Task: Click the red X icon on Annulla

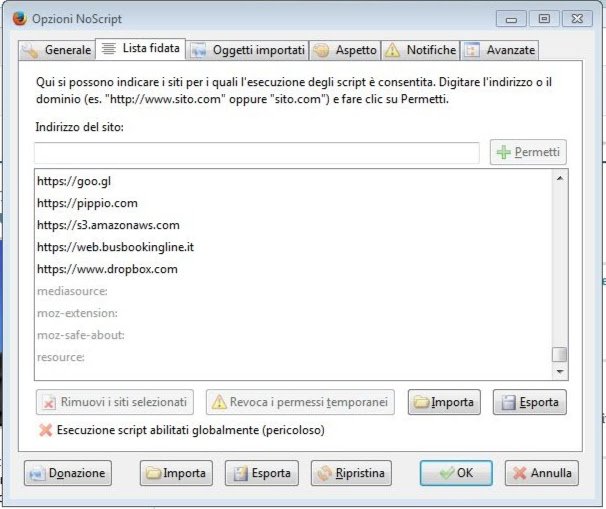Action: pos(520,473)
